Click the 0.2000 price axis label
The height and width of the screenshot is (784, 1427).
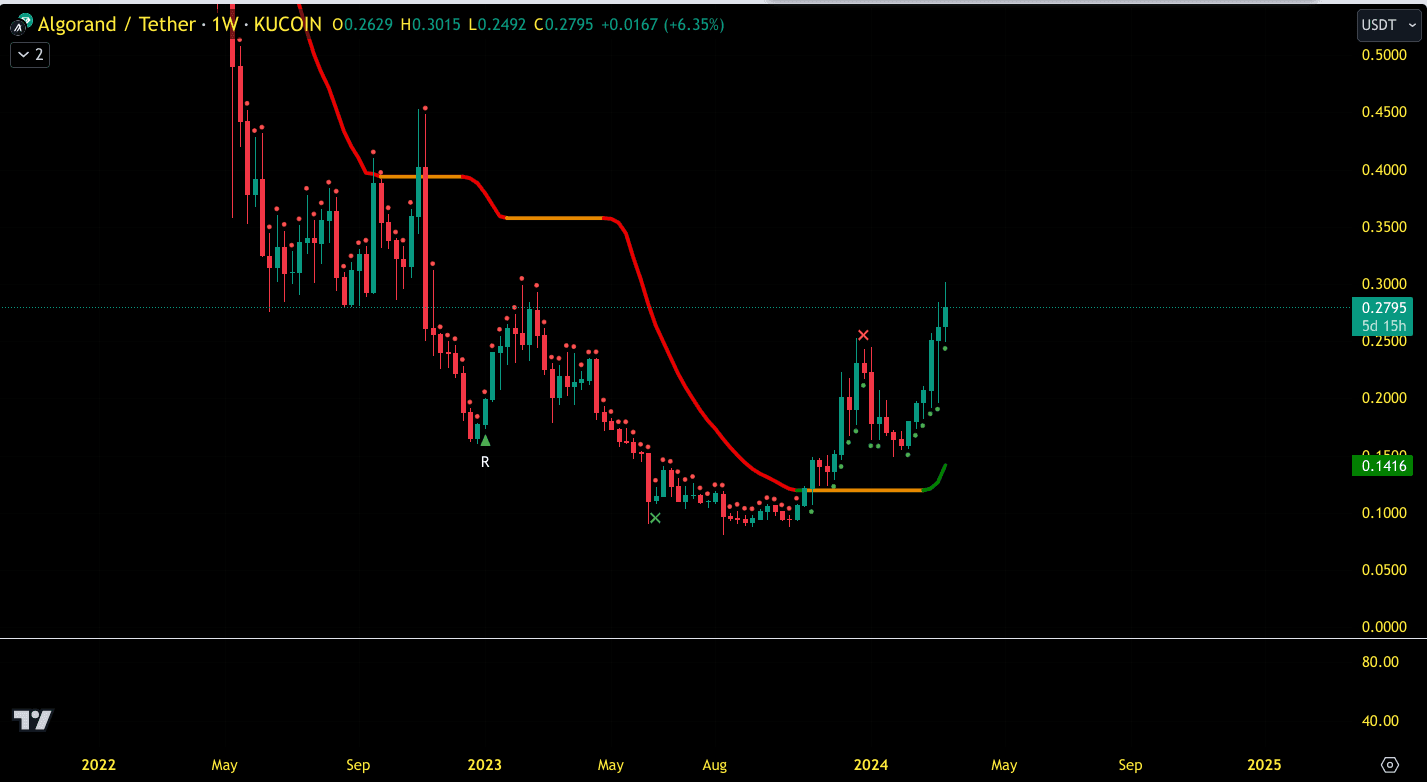(x=1385, y=398)
